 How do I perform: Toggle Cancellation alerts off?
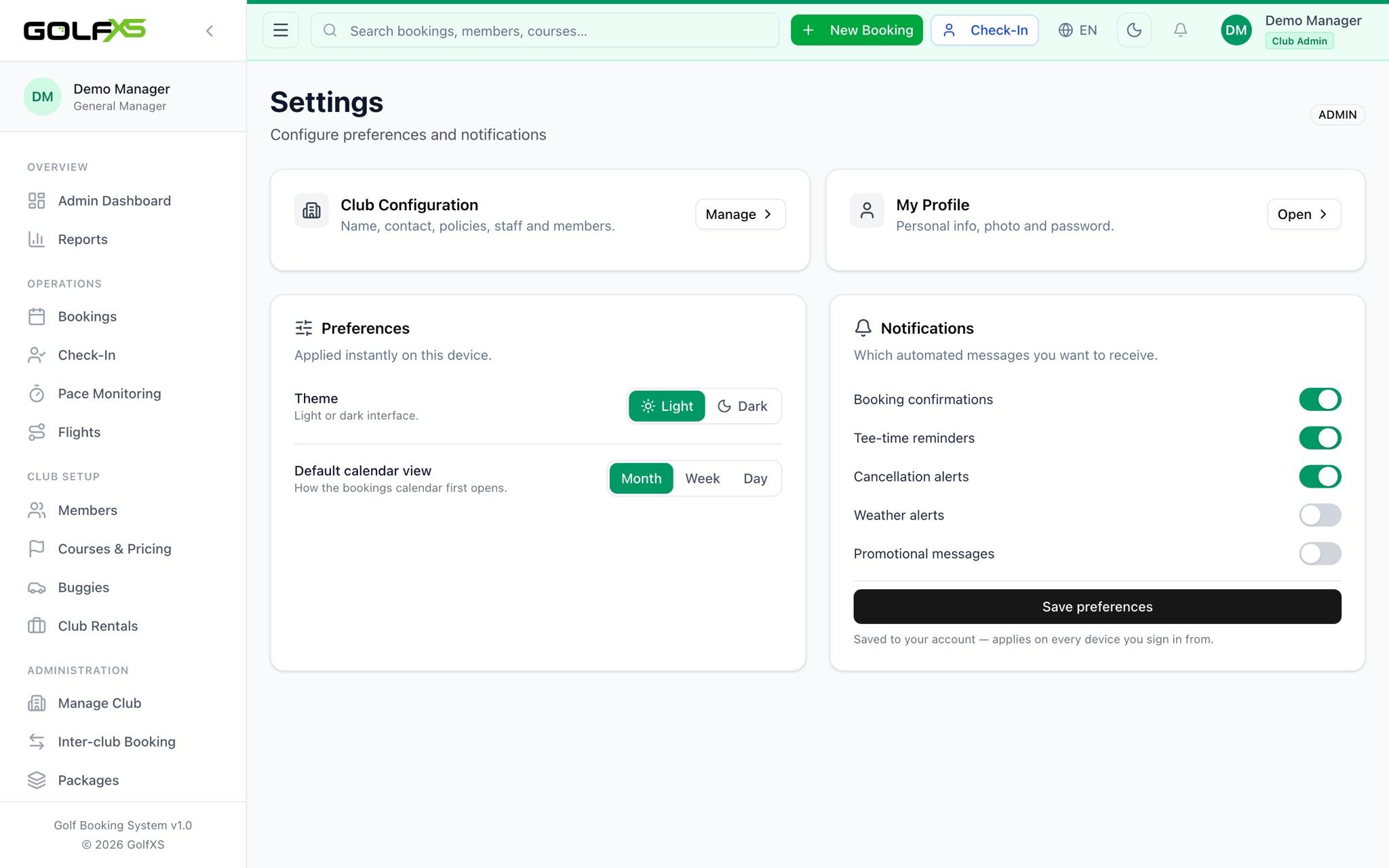coord(1320,477)
